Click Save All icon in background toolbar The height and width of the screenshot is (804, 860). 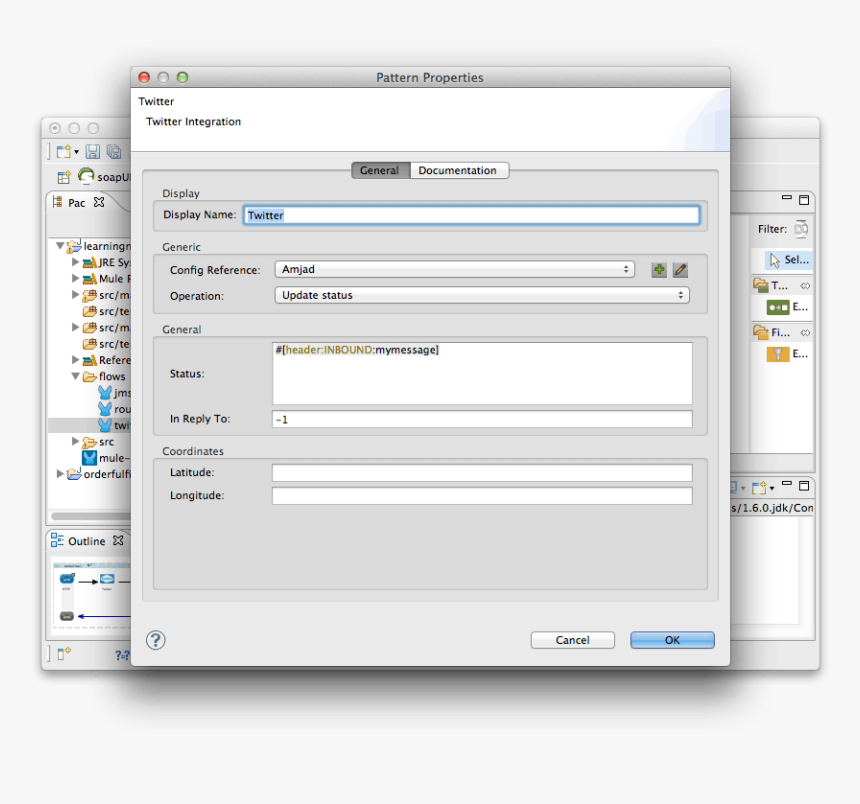114,151
